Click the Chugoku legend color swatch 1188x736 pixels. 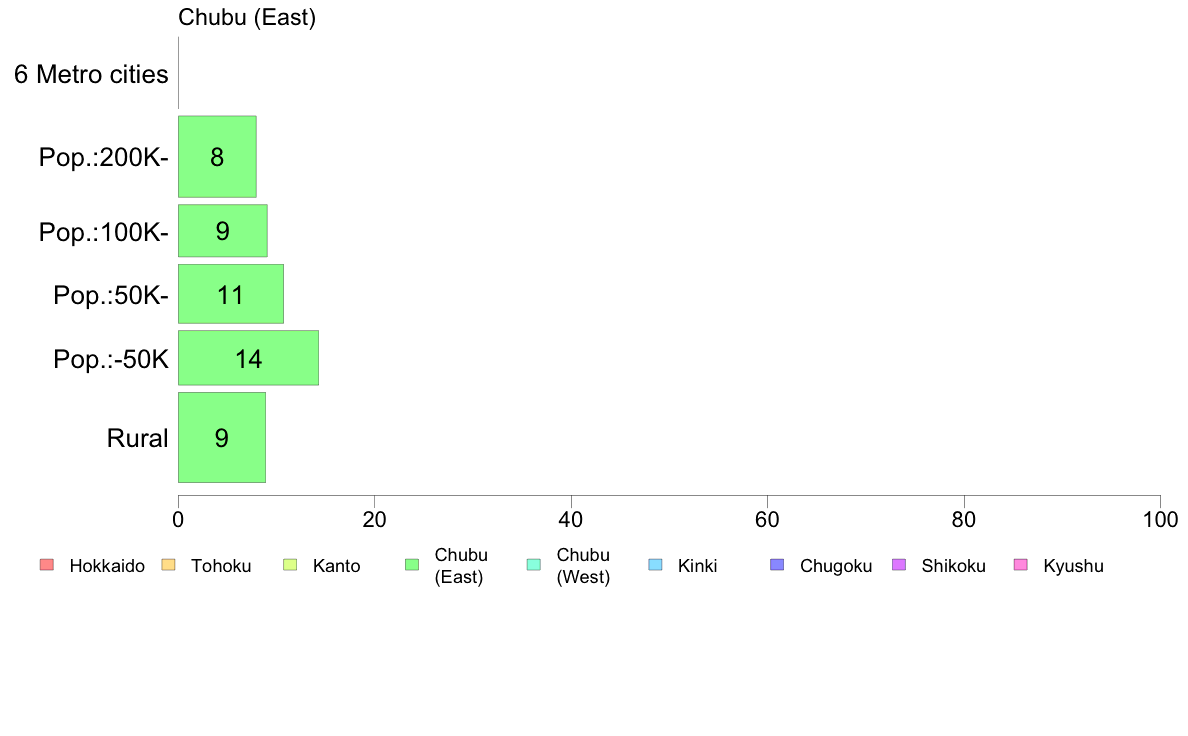[x=777, y=565]
